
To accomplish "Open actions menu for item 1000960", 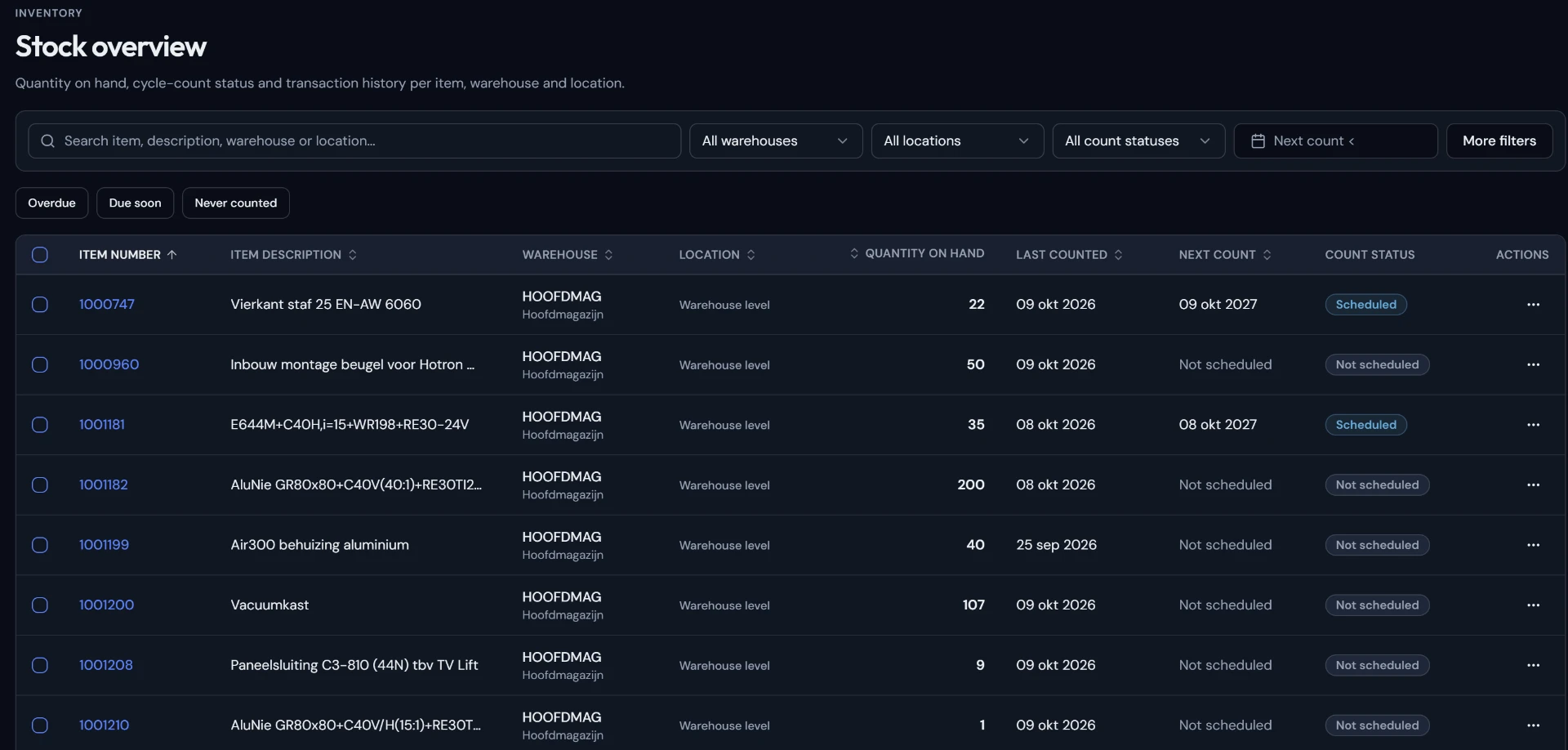I will click(x=1533, y=364).
